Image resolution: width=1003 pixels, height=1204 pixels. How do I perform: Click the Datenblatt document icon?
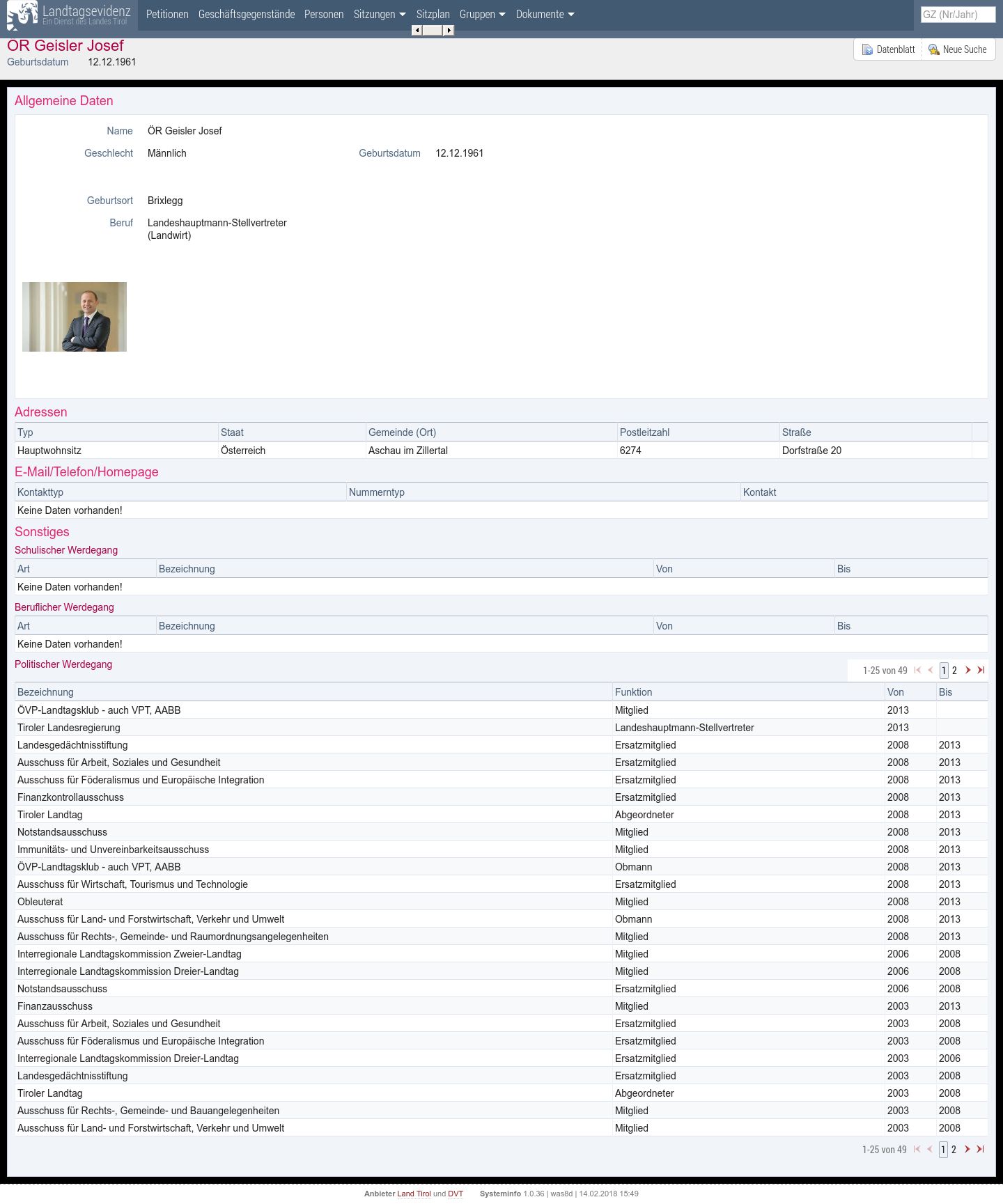(x=867, y=49)
